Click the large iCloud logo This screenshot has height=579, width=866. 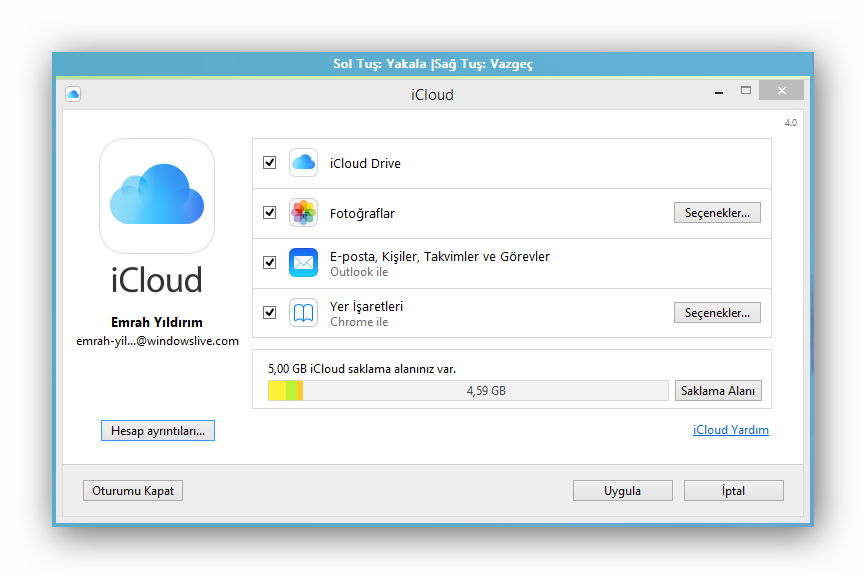coord(157,196)
